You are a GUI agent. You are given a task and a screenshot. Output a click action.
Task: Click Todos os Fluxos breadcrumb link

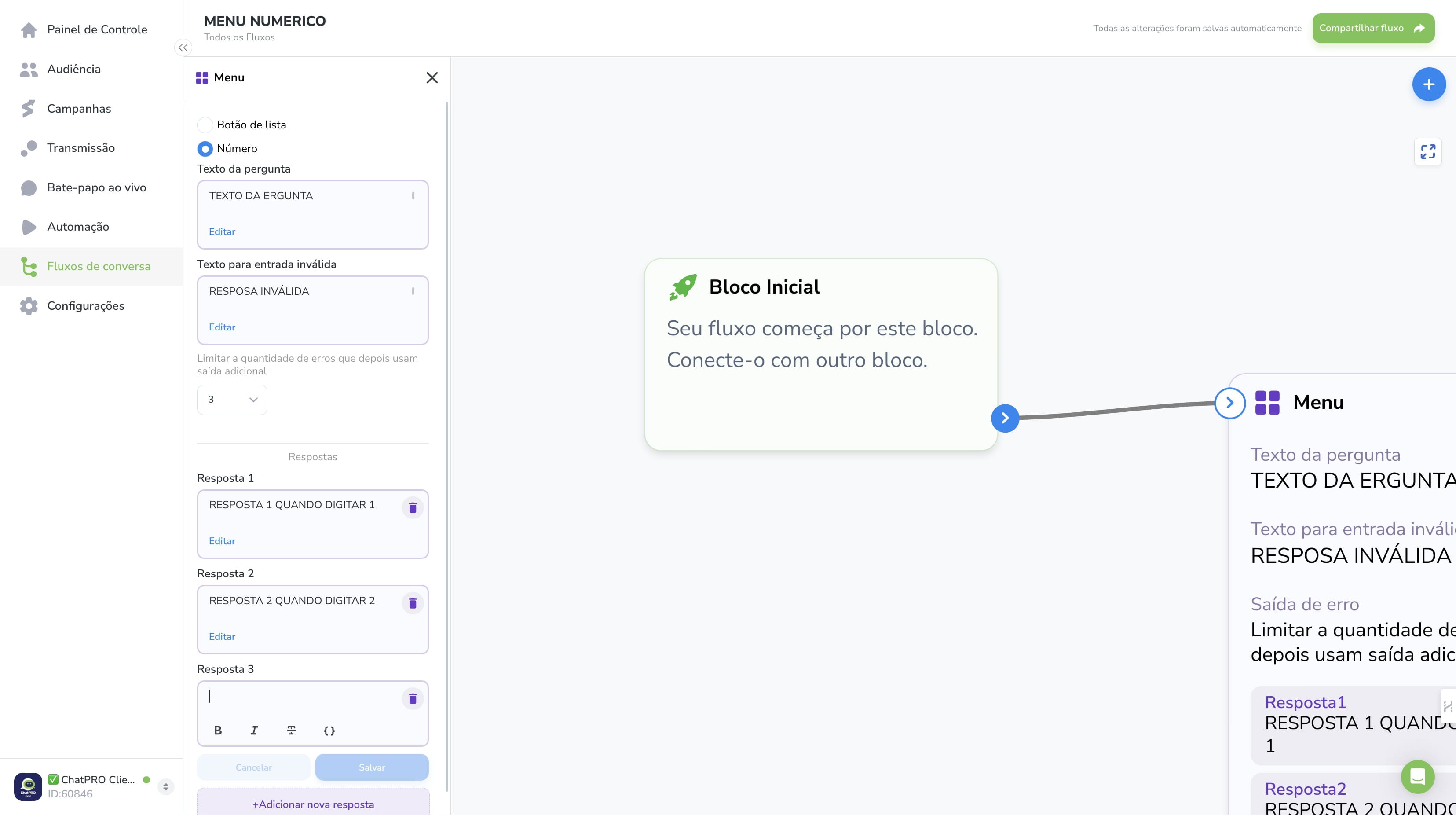click(240, 37)
